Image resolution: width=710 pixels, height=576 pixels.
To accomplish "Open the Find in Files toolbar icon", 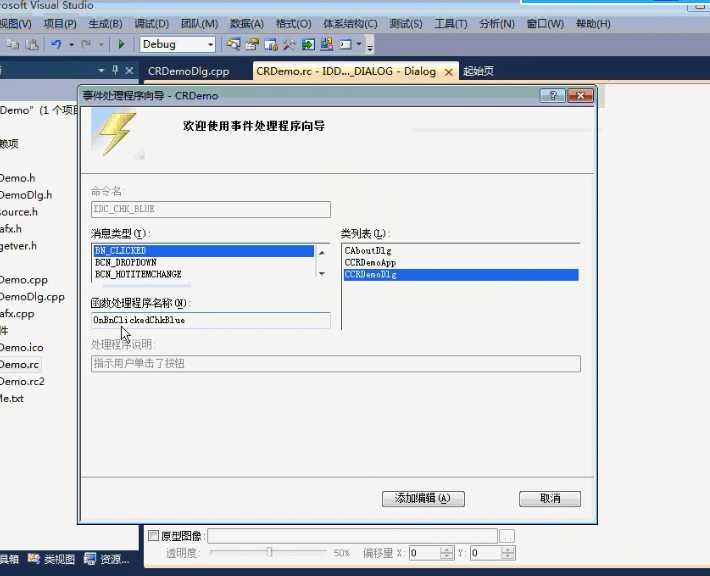I will (233, 44).
